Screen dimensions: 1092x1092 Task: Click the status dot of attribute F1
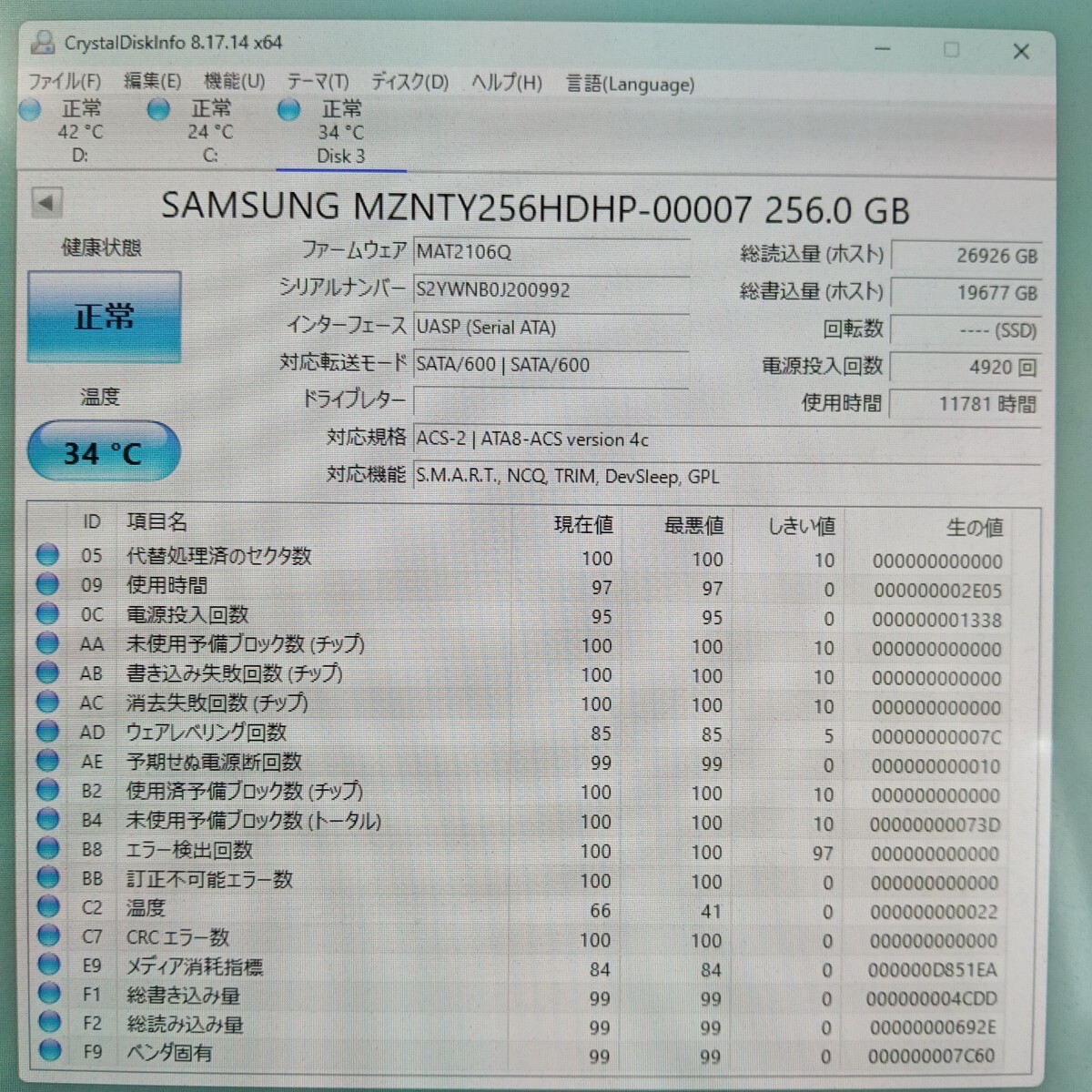[48, 994]
